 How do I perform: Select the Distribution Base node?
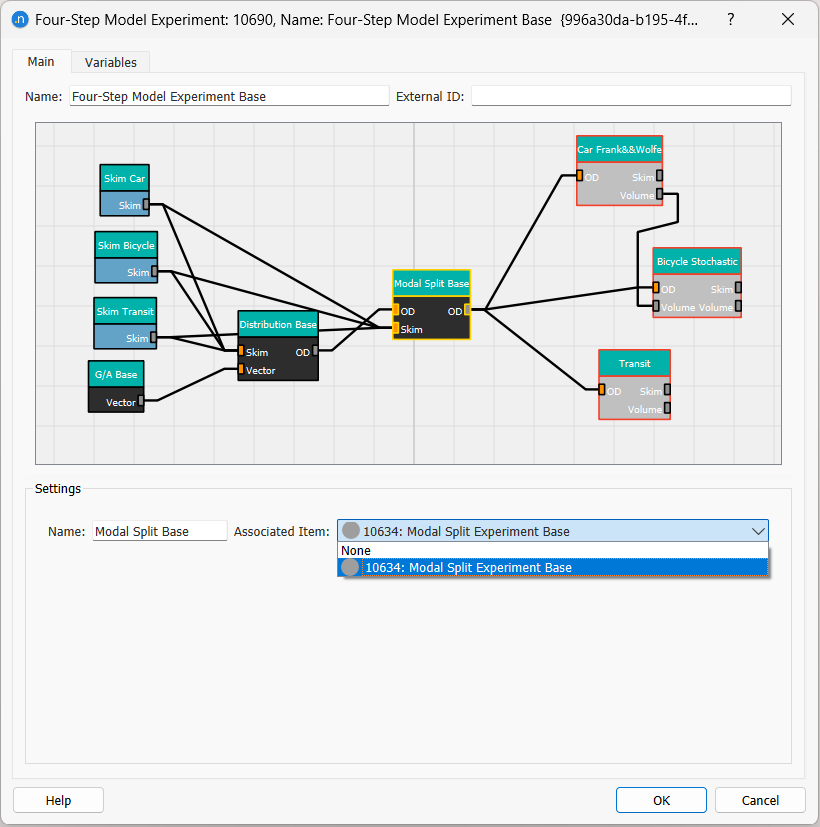[x=277, y=323]
